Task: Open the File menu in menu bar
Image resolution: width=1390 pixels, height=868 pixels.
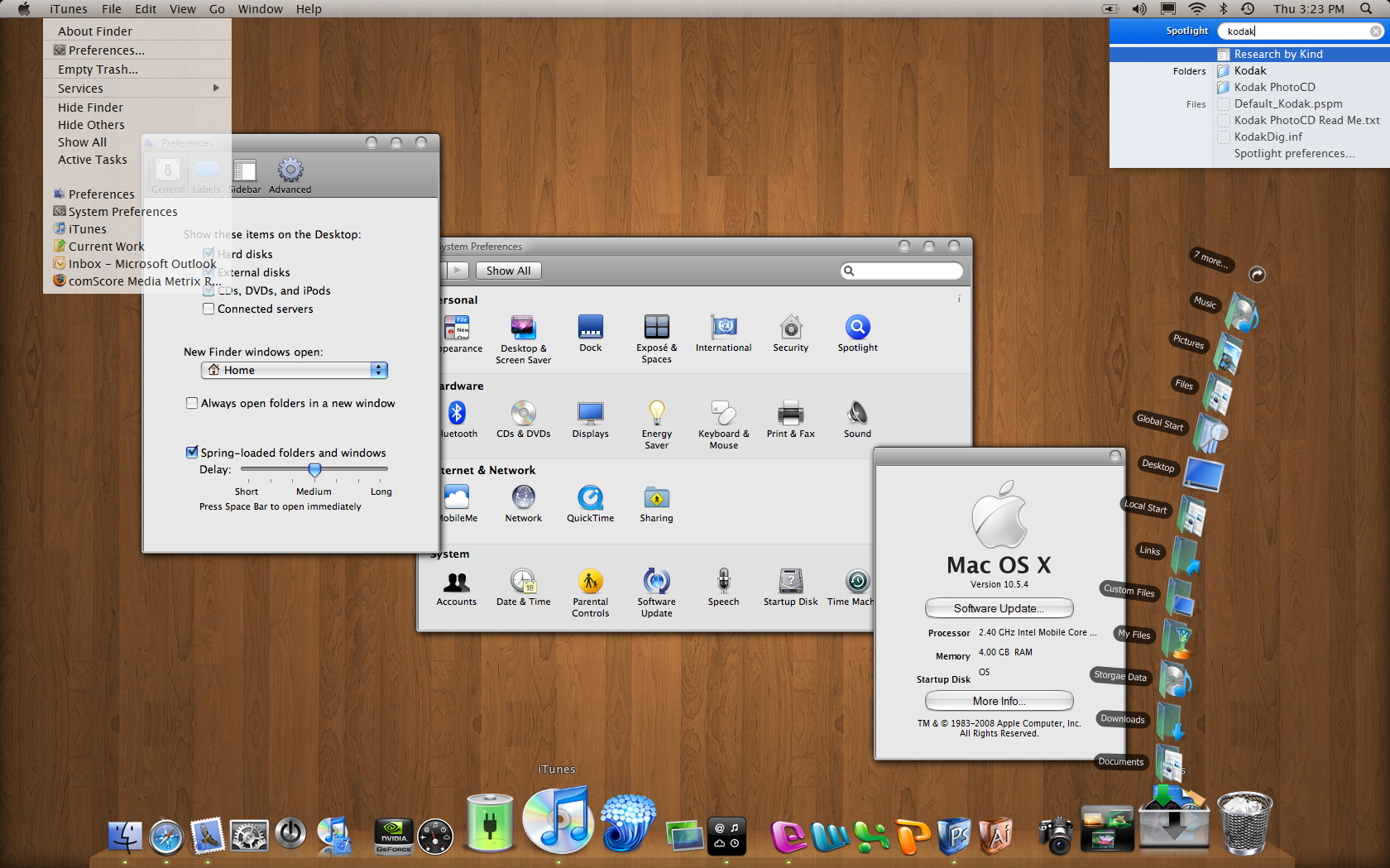Action: tap(112, 9)
